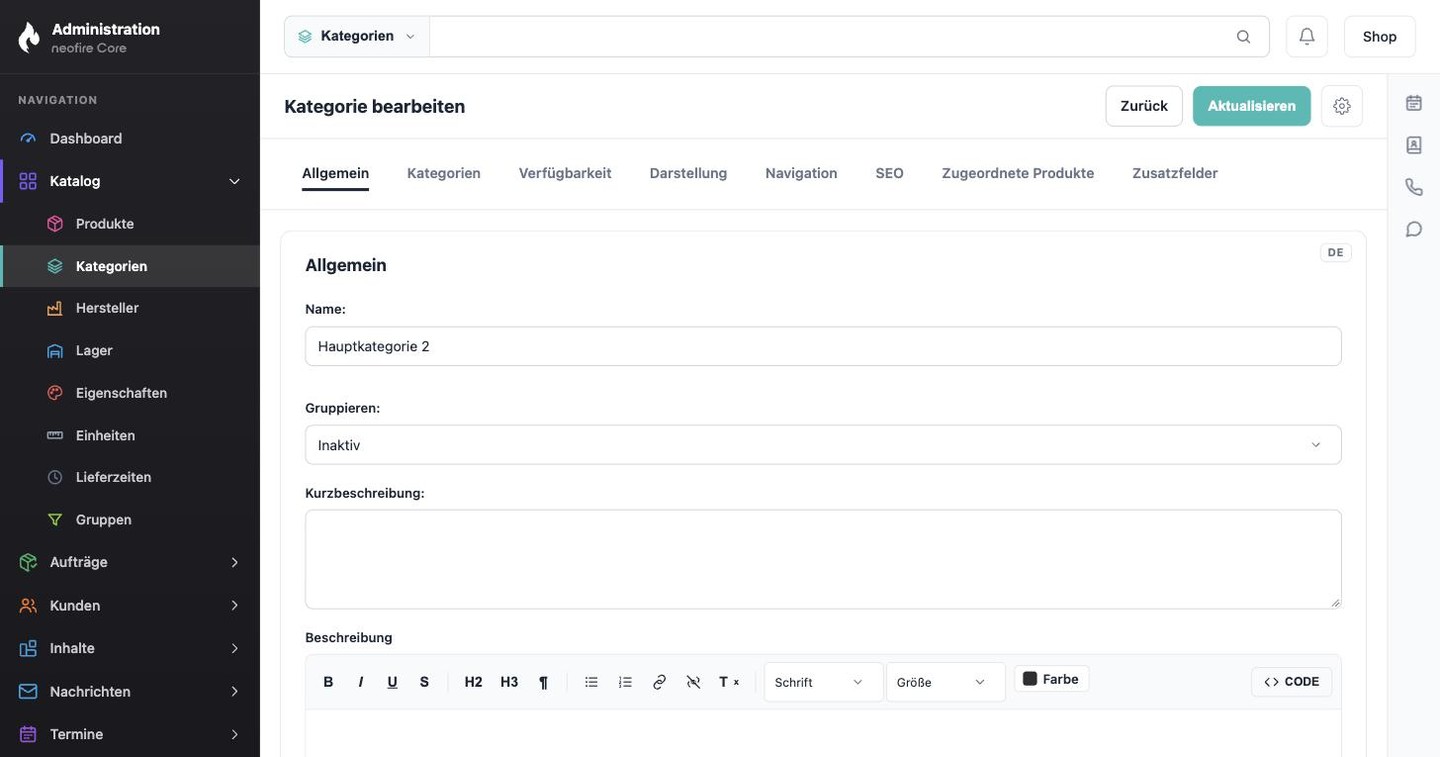Open the Größe size dropdown

pyautogui.click(x=945, y=682)
